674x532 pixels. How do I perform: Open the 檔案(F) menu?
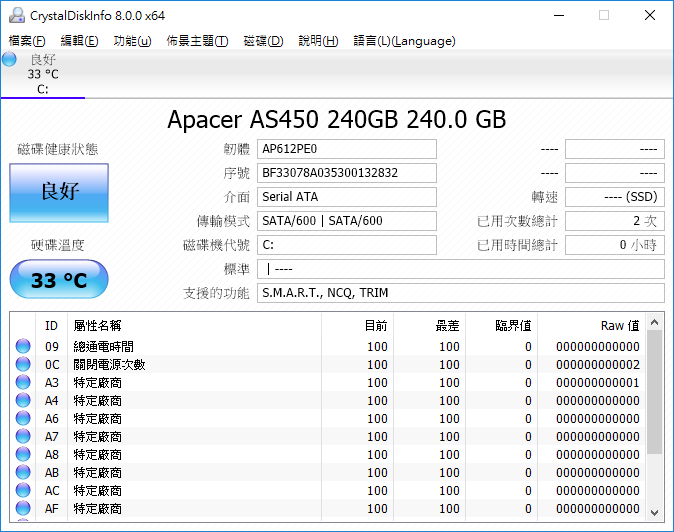click(x=27, y=41)
